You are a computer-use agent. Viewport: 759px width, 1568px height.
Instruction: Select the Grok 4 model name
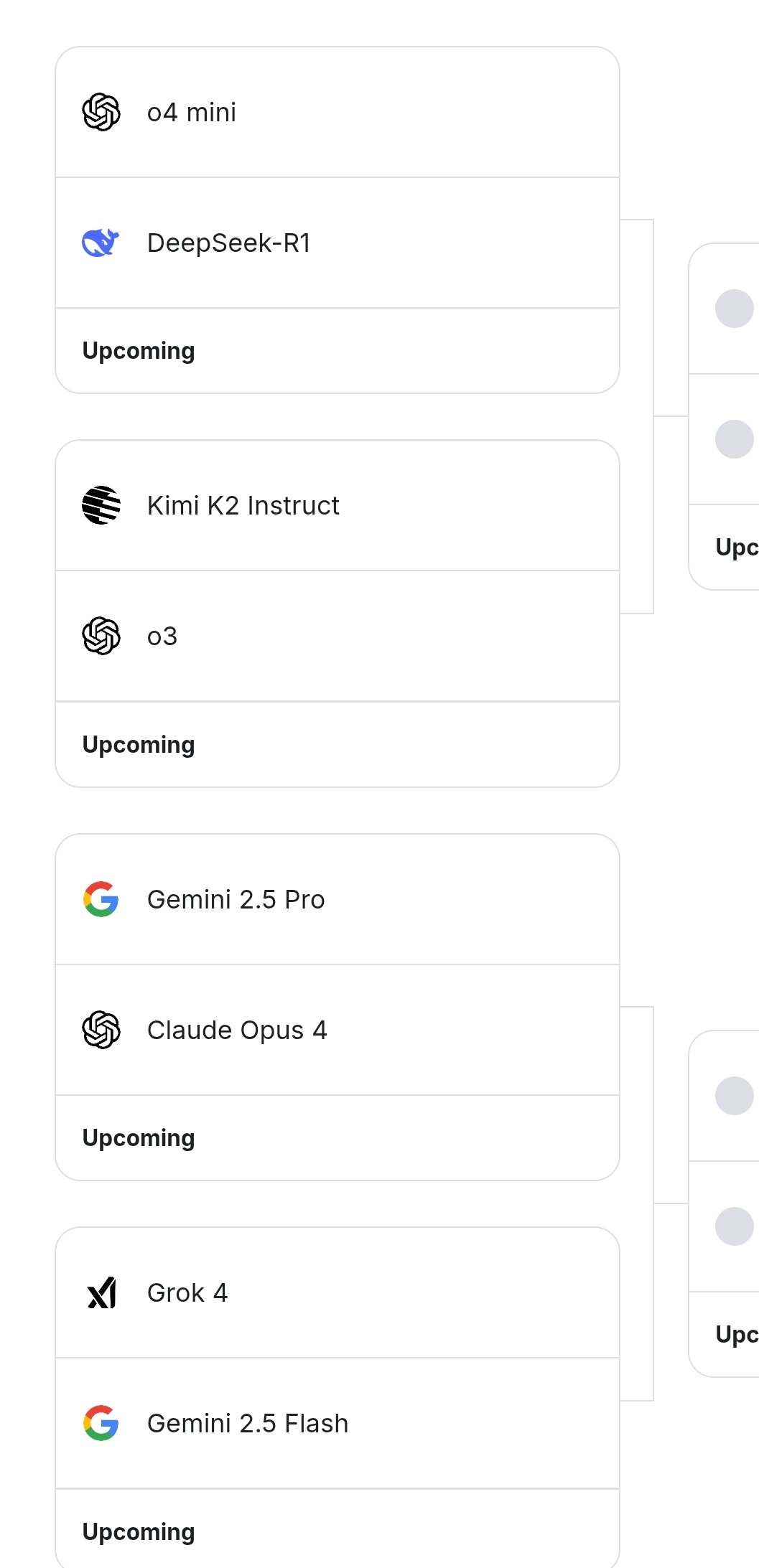point(187,1293)
